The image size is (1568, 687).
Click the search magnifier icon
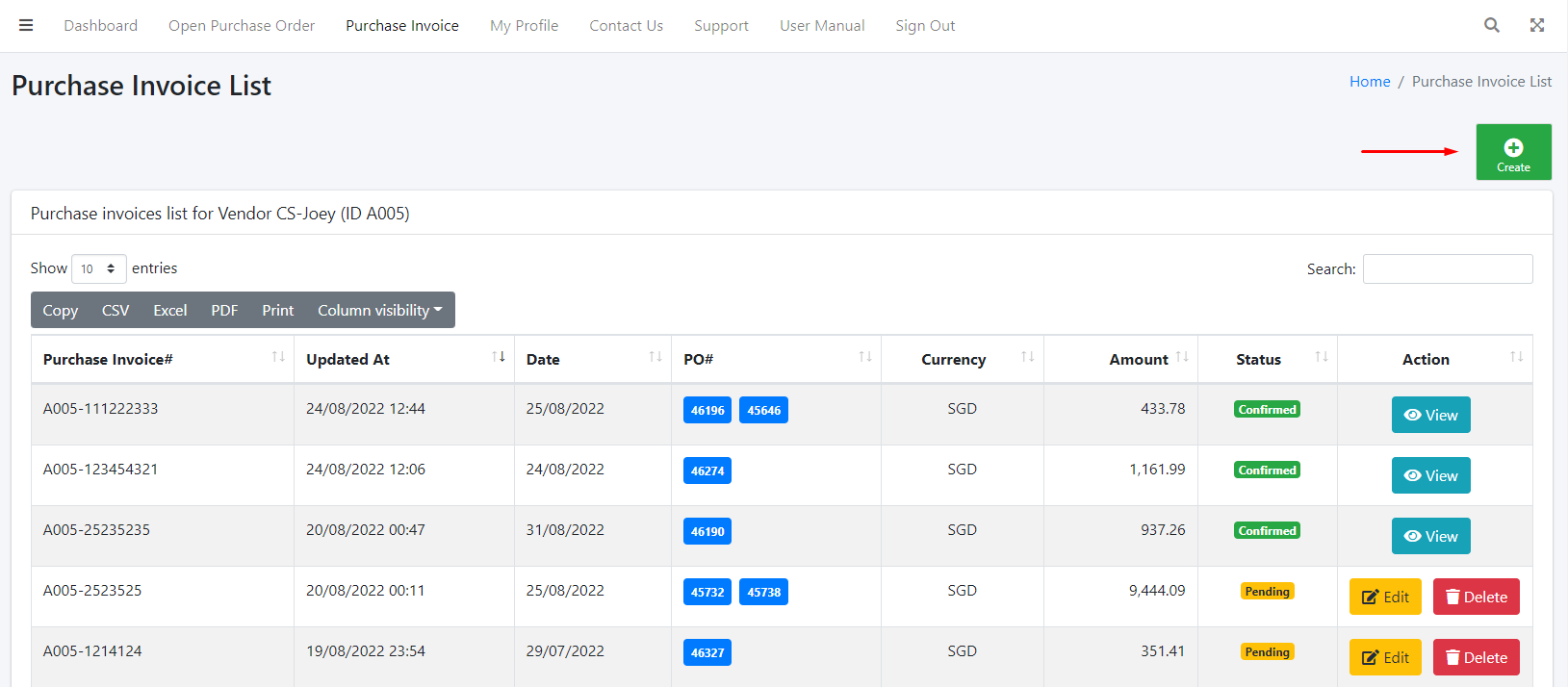click(1491, 25)
